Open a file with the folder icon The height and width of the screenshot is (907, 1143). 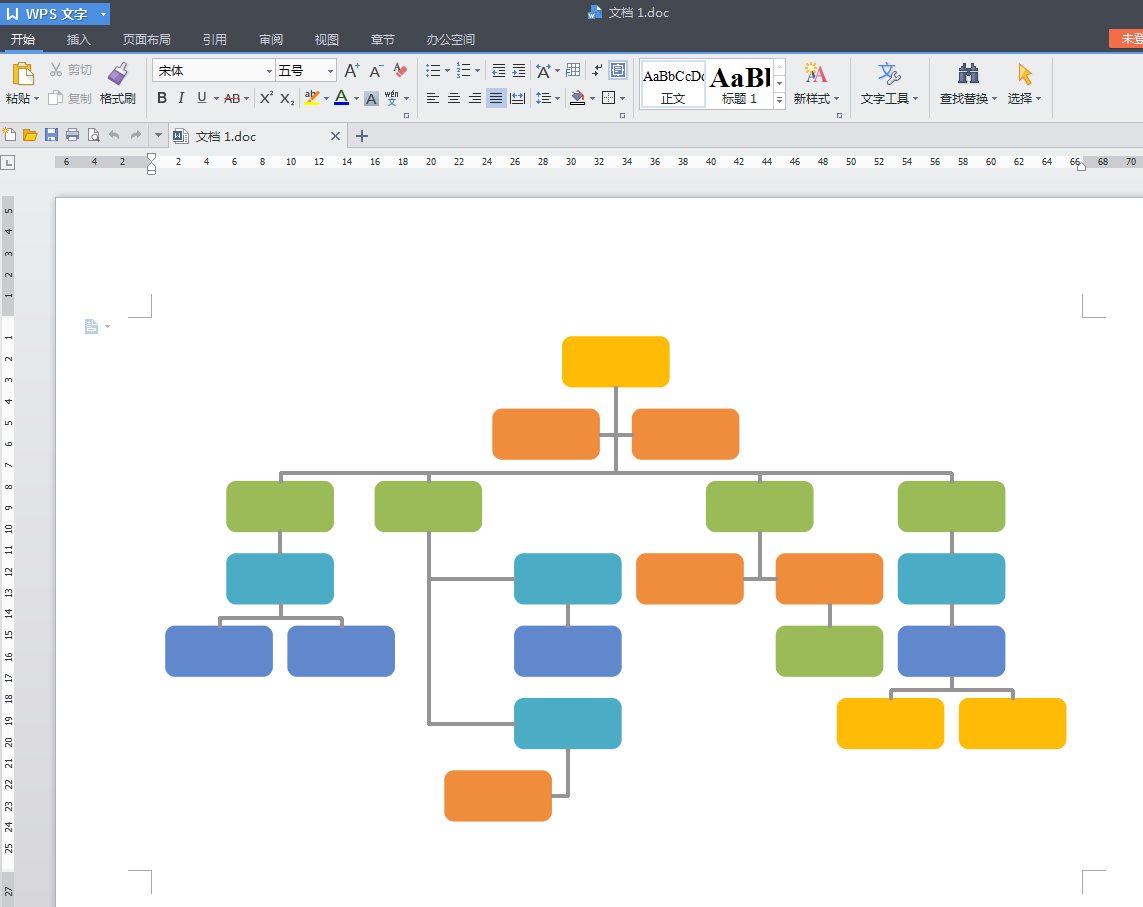[x=30, y=135]
